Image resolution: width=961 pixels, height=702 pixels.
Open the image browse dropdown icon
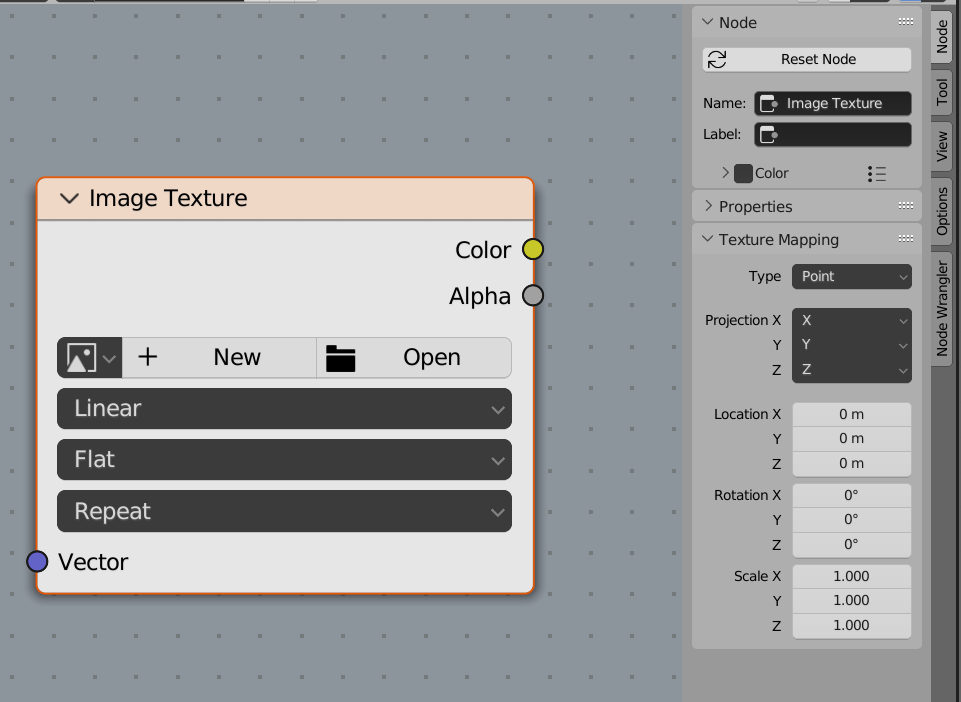(89, 357)
